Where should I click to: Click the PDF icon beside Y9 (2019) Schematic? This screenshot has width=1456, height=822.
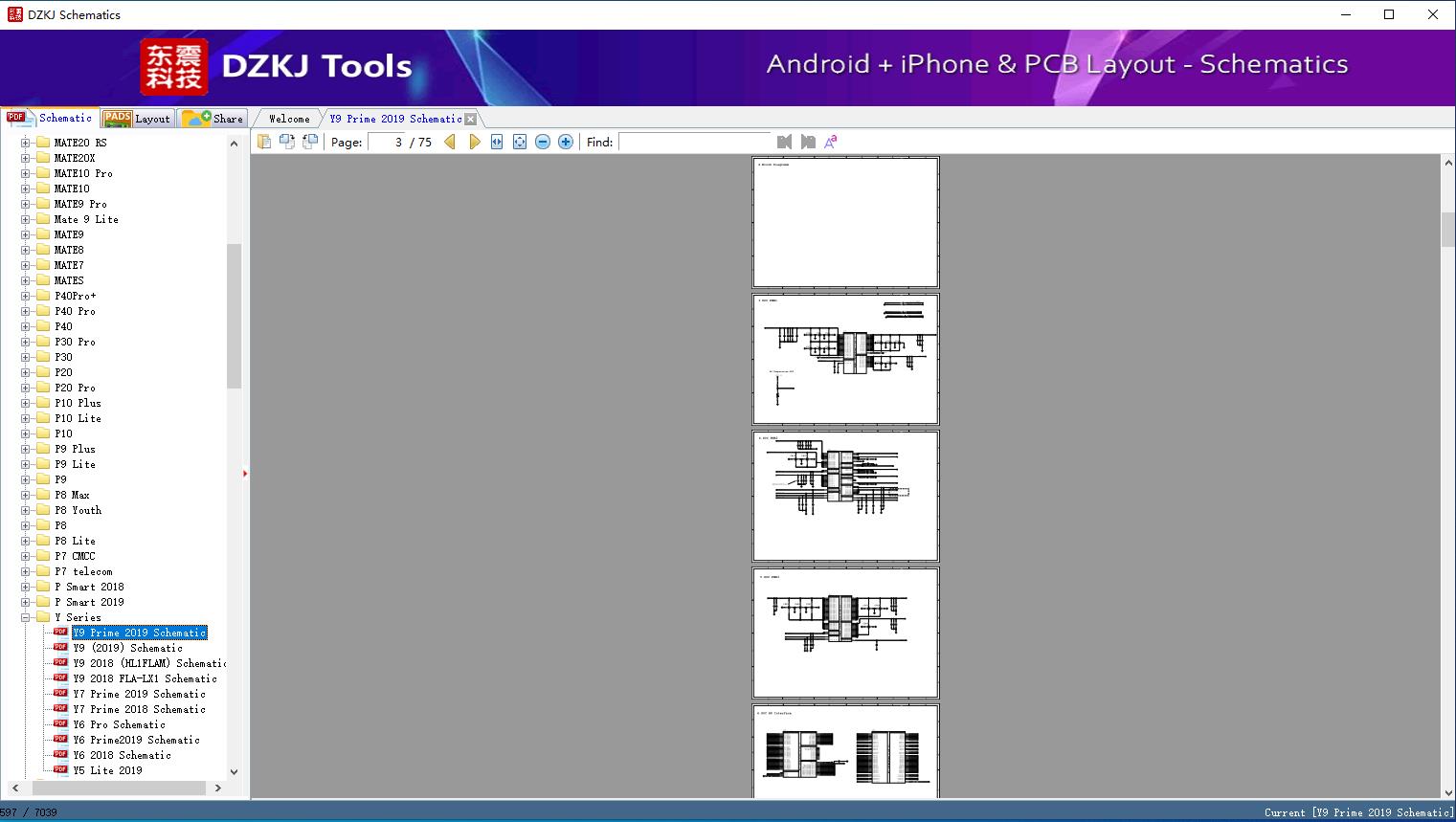[x=60, y=648]
